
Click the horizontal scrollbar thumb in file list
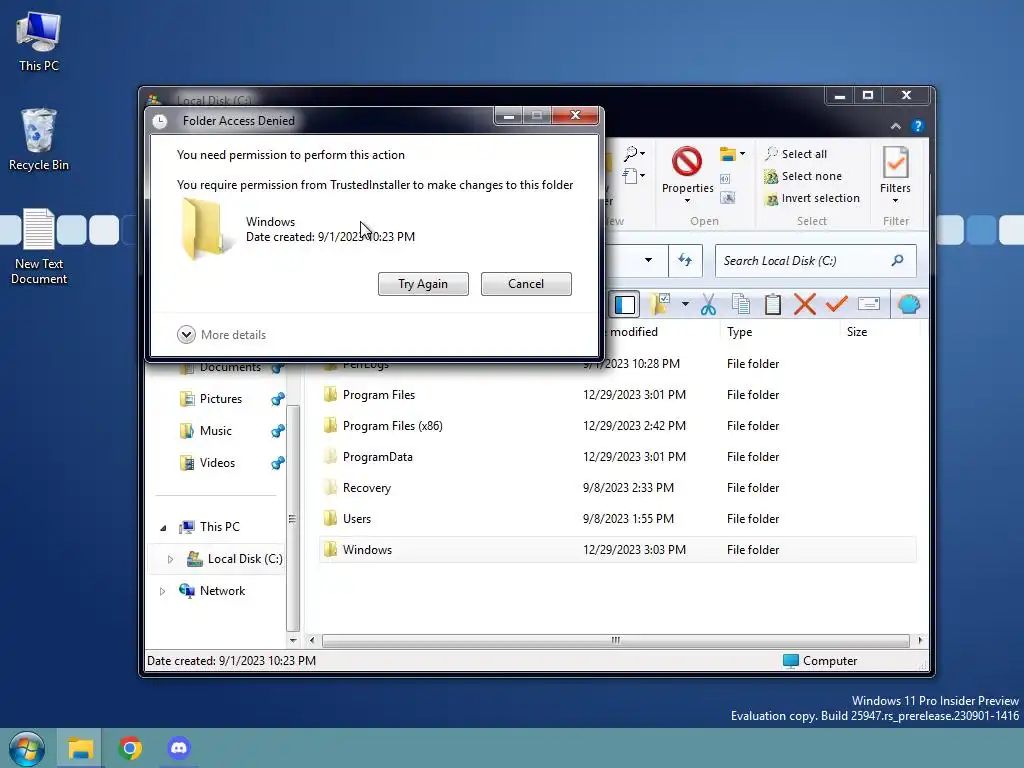[x=615, y=641]
